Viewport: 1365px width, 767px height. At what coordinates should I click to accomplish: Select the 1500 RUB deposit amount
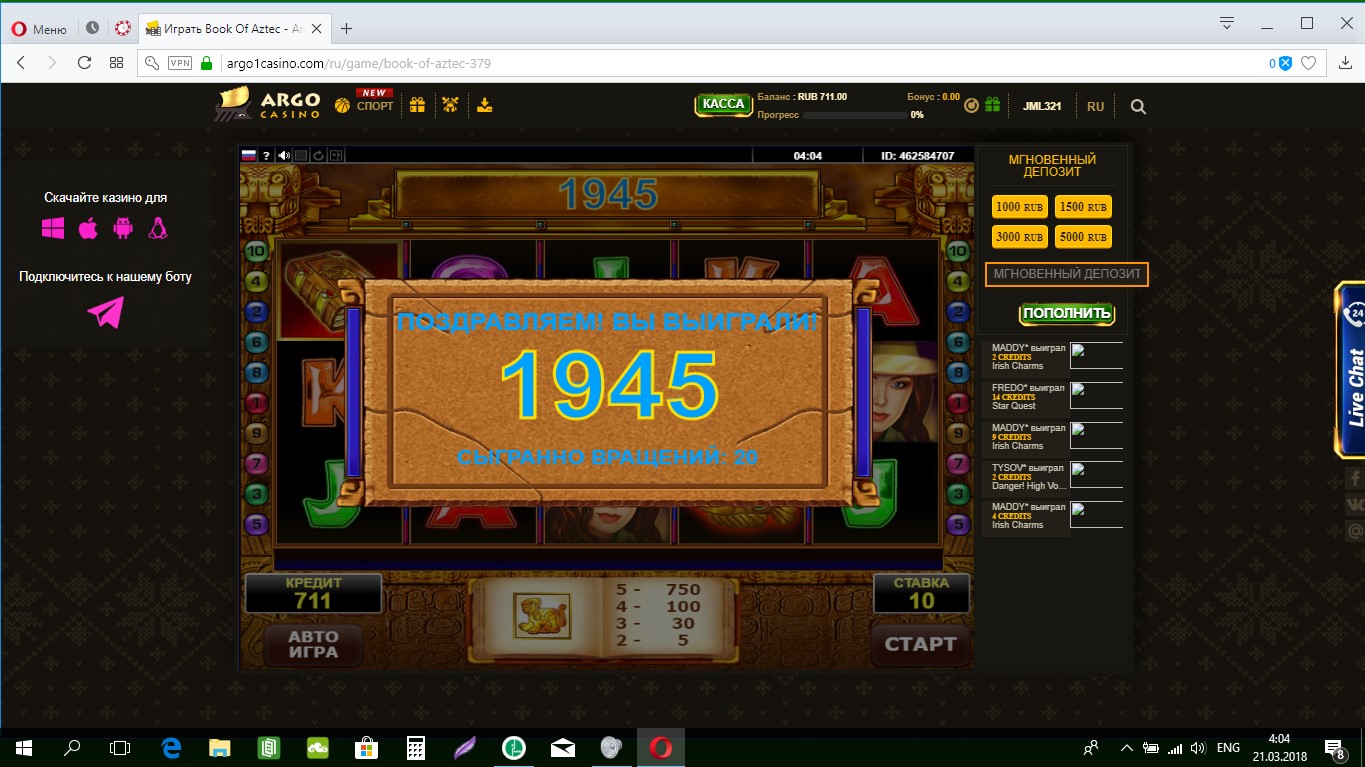tap(1083, 207)
